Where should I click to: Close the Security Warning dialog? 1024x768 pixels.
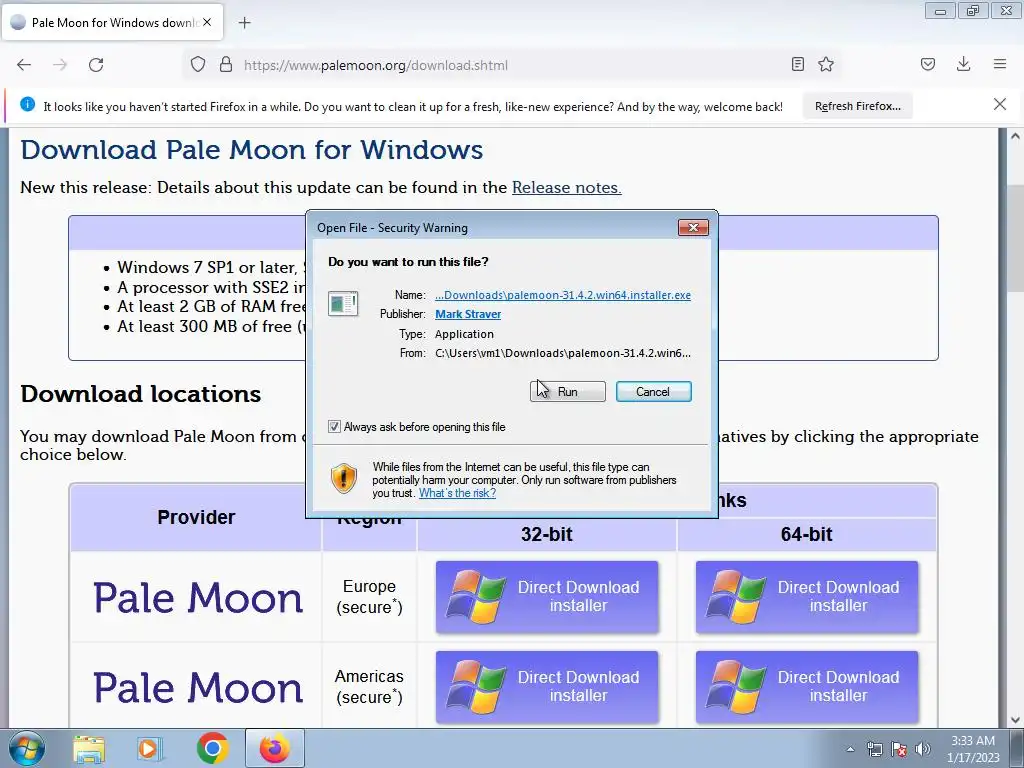[694, 227]
